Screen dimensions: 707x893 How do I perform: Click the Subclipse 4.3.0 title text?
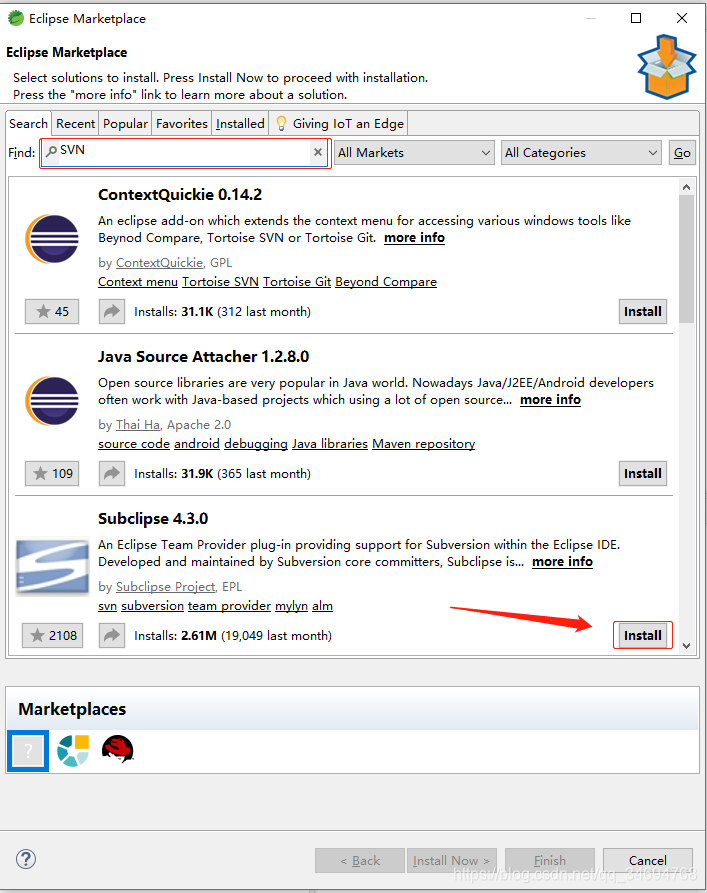pyautogui.click(x=153, y=519)
